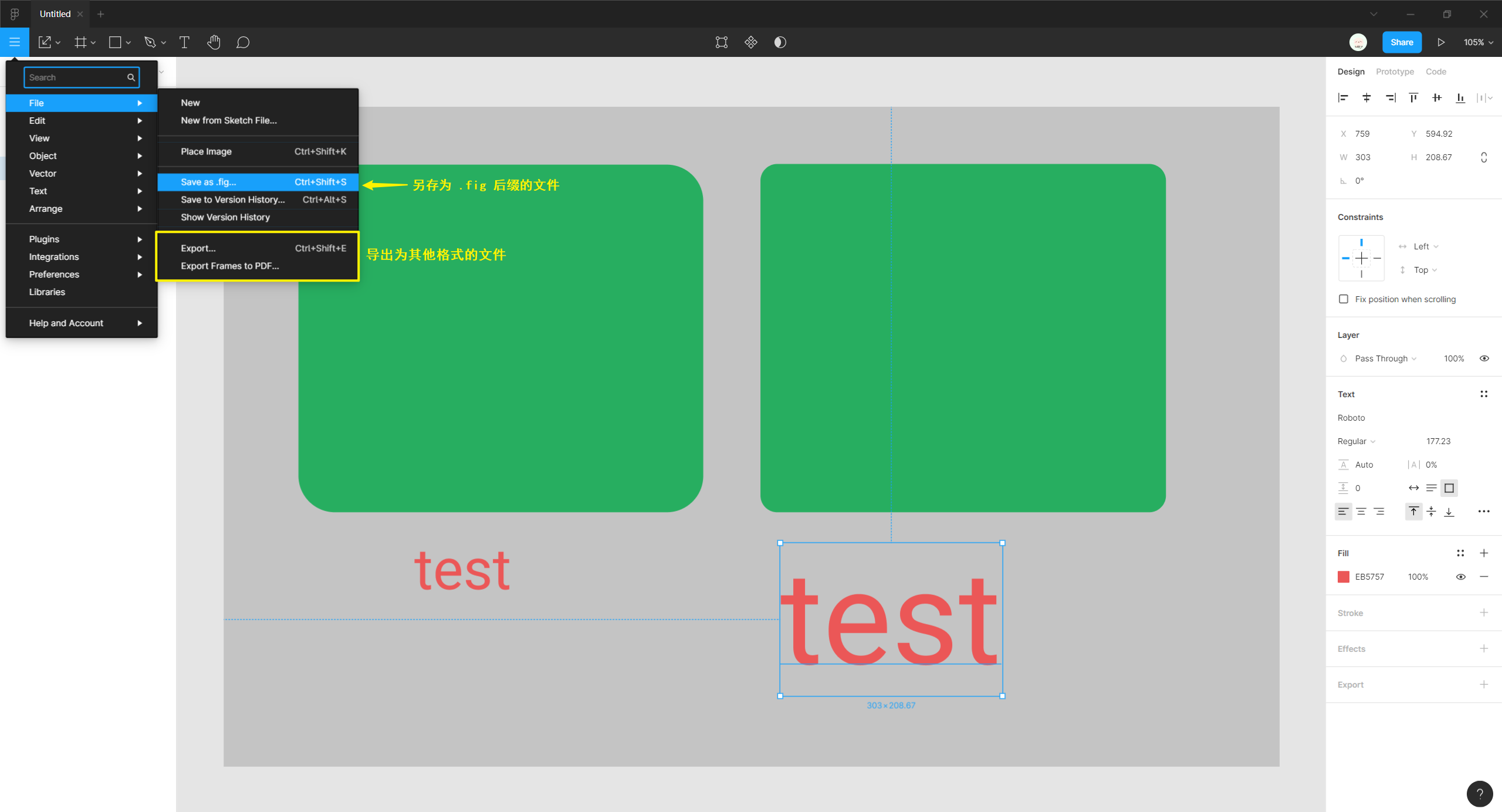Click Export Frames to PDF entry

tap(229, 266)
